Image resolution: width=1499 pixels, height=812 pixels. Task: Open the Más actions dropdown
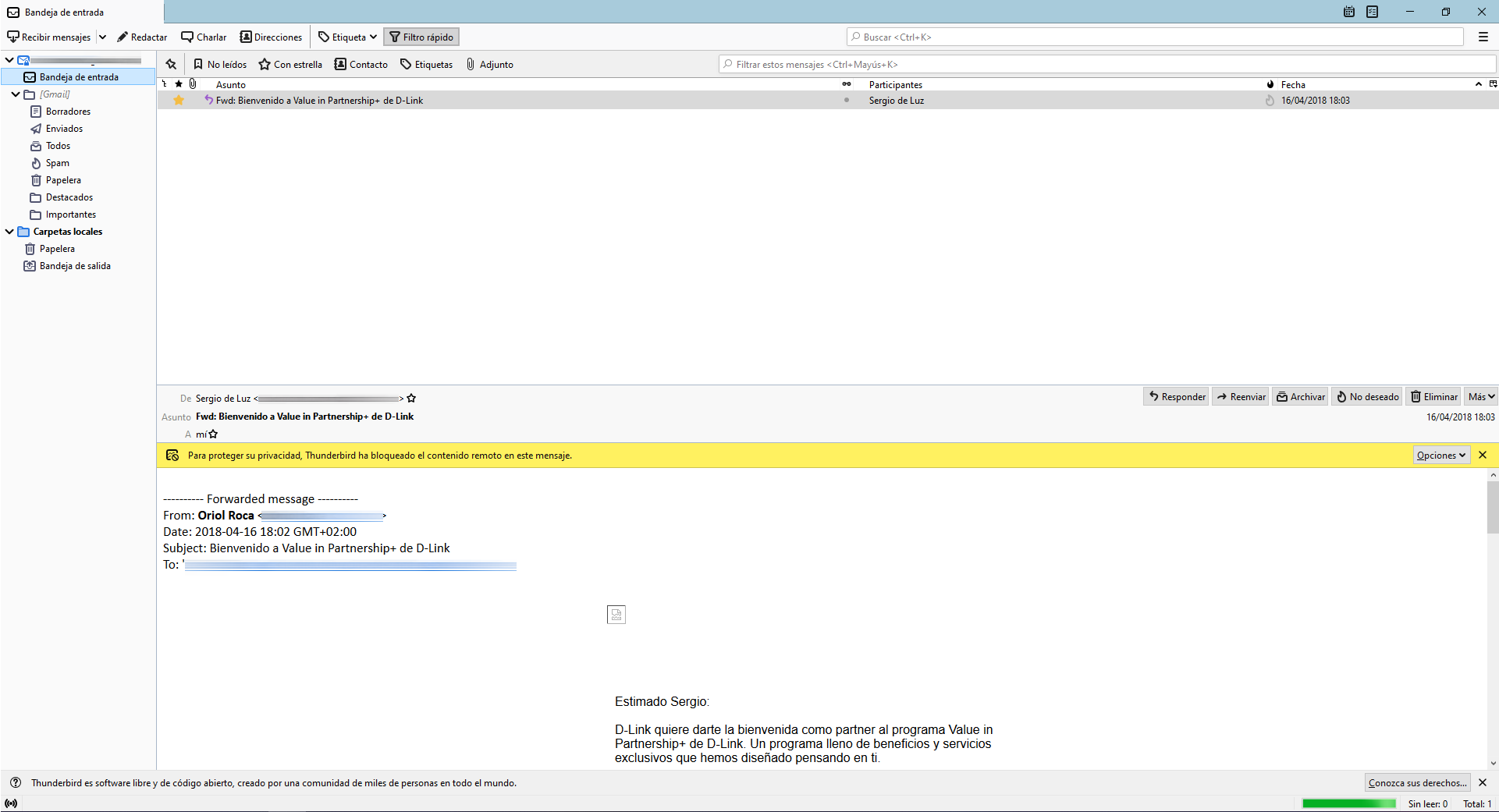(1481, 396)
